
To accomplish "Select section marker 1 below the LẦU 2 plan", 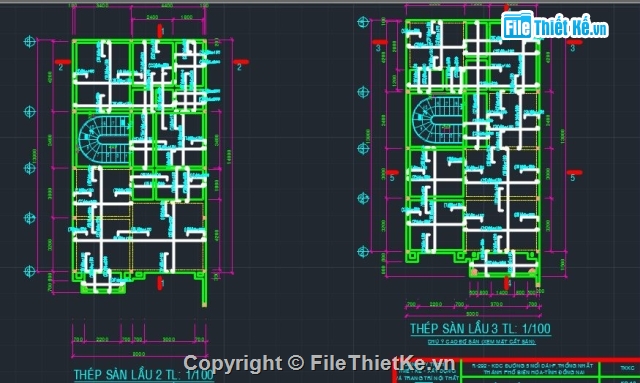I will tap(160, 283).
